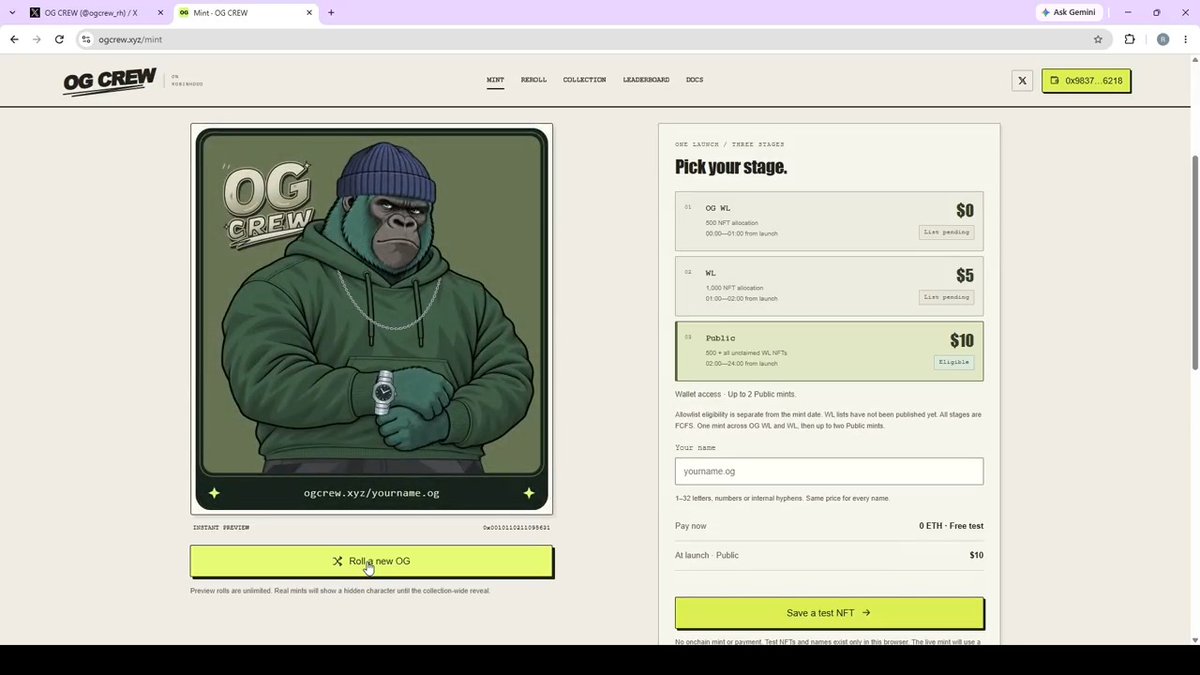1200x675 pixels.
Task: Click the address bar URL ogcrew.xyz/mint
Action: pos(130,40)
